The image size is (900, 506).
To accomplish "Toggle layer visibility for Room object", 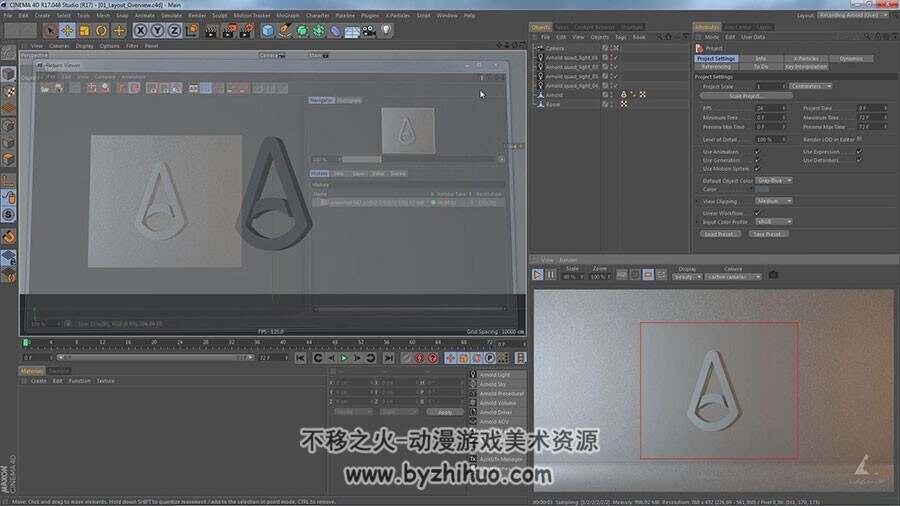I will coord(605,104).
